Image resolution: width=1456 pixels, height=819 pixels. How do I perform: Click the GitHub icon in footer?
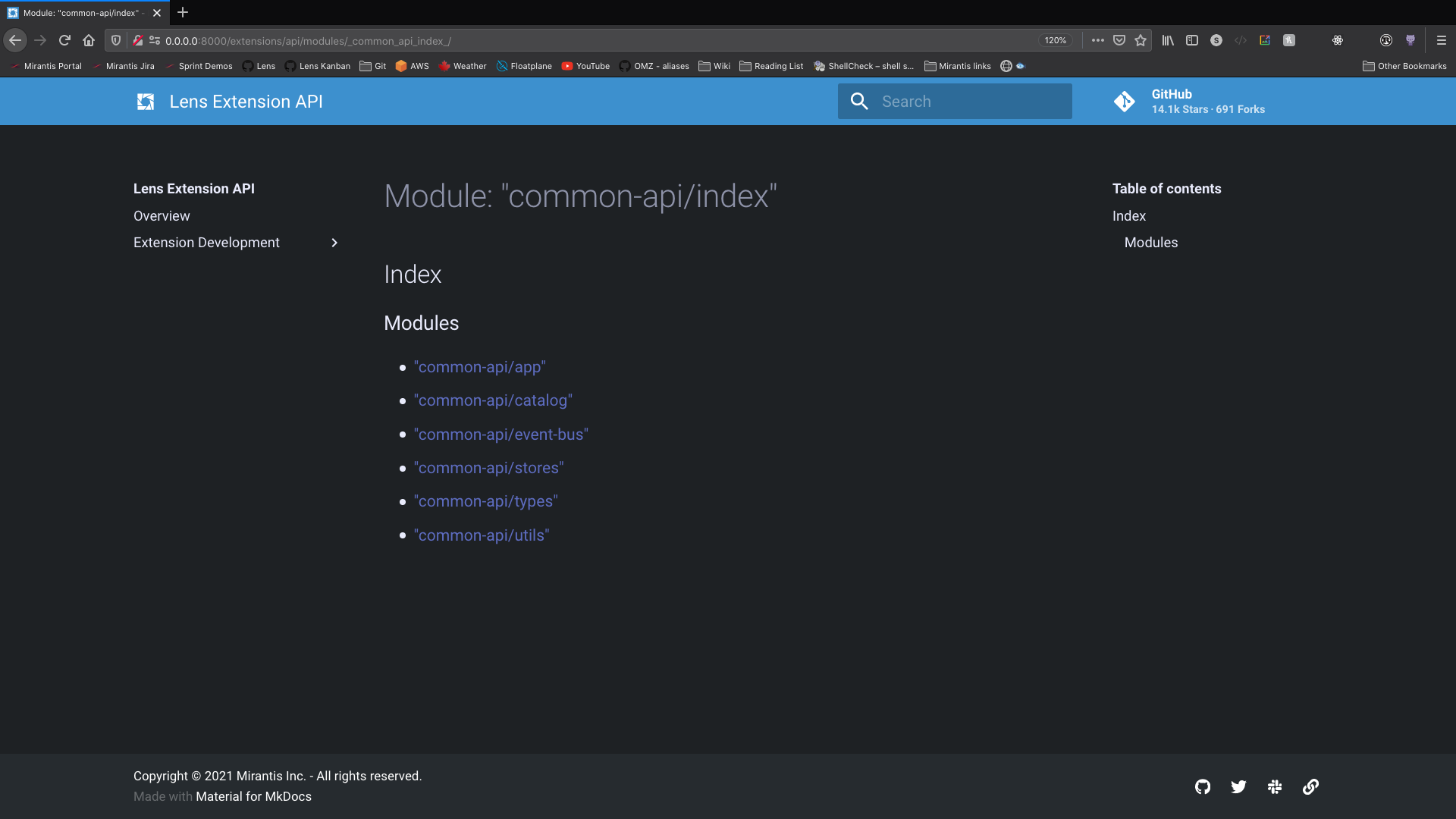pos(1203,786)
